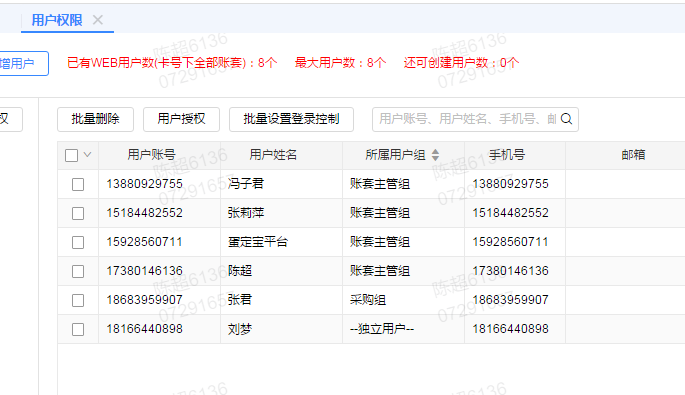Image resolution: width=685 pixels, height=395 pixels.
Task: Open the select-all checkbox dropdown arrow
Action: pos(87,154)
